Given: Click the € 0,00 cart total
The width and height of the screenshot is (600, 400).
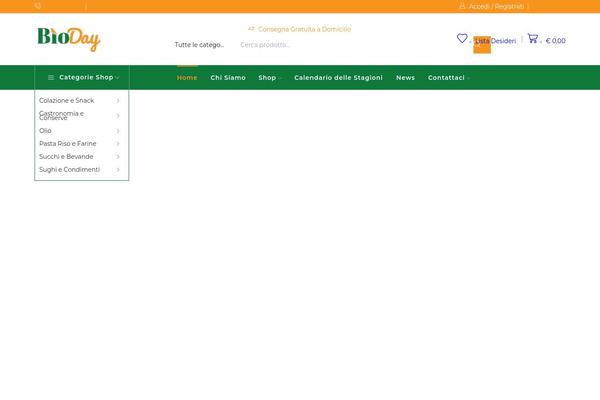Looking at the screenshot, I should 556,41.
